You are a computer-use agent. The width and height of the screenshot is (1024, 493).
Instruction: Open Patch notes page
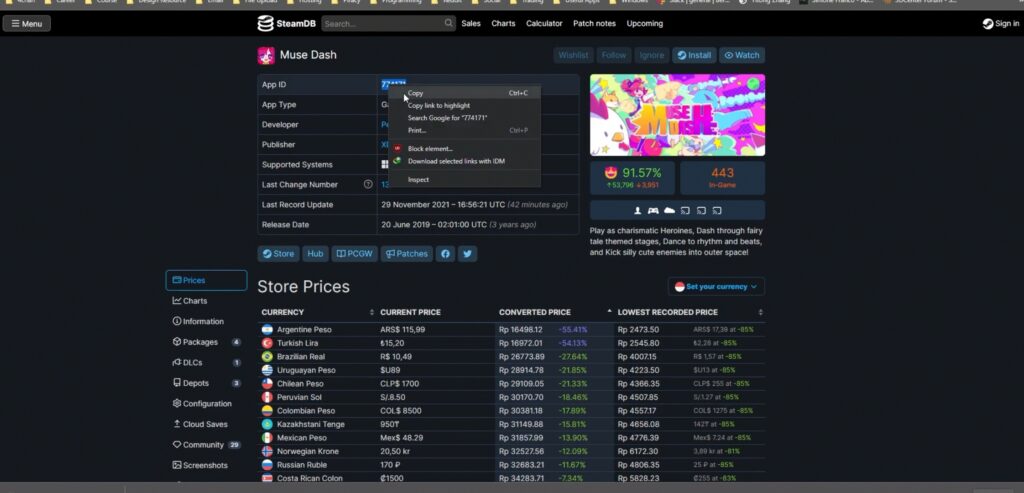[594, 24]
